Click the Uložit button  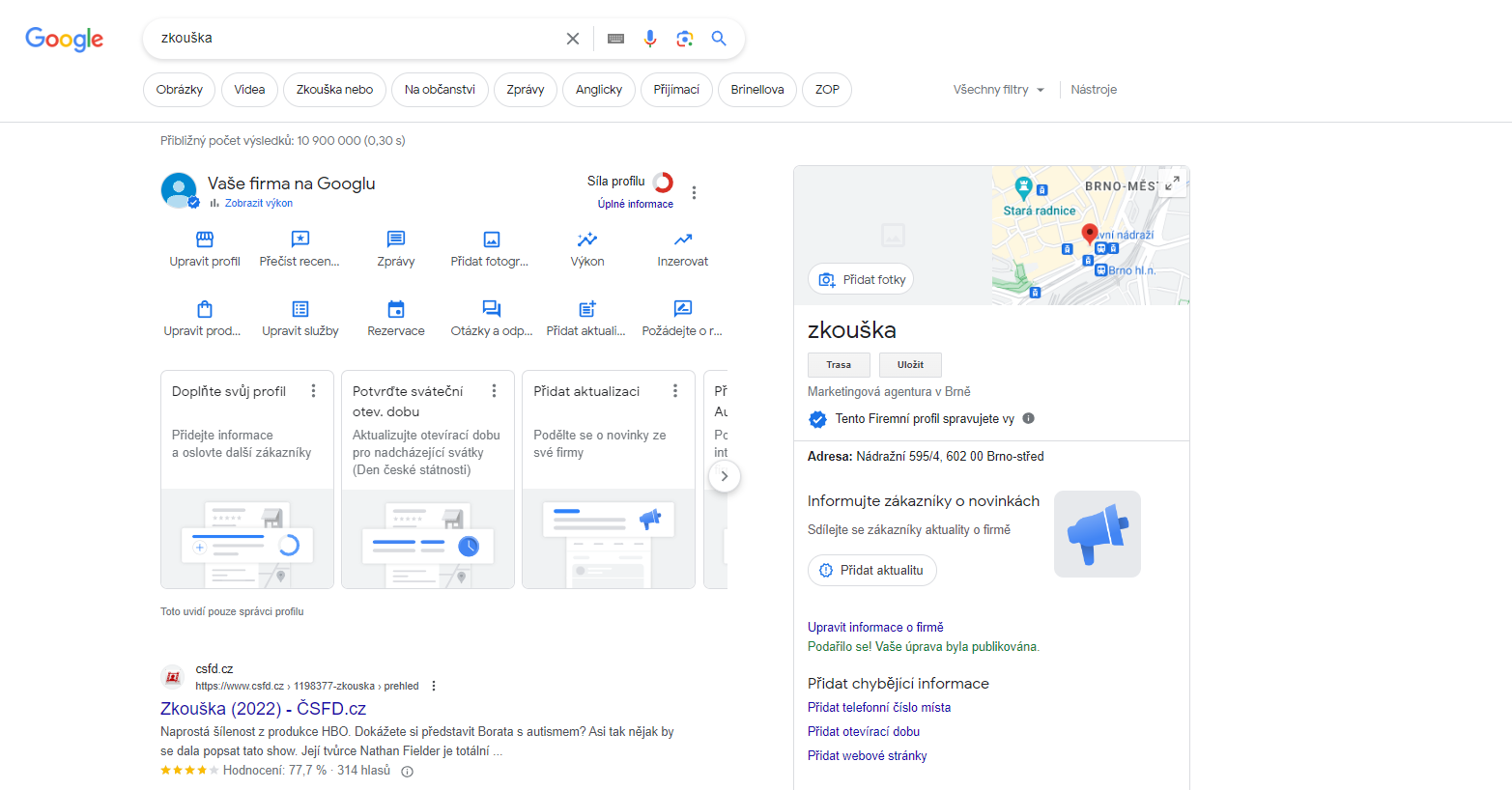click(910, 365)
